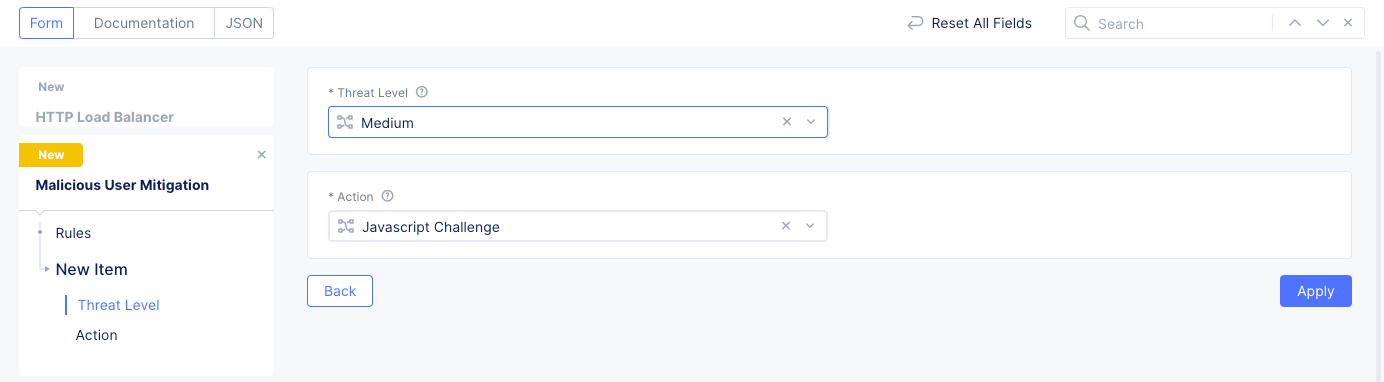This screenshot has width=1384, height=382.
Task: Switch to the Documentation tab
Action: pos(144,23)
